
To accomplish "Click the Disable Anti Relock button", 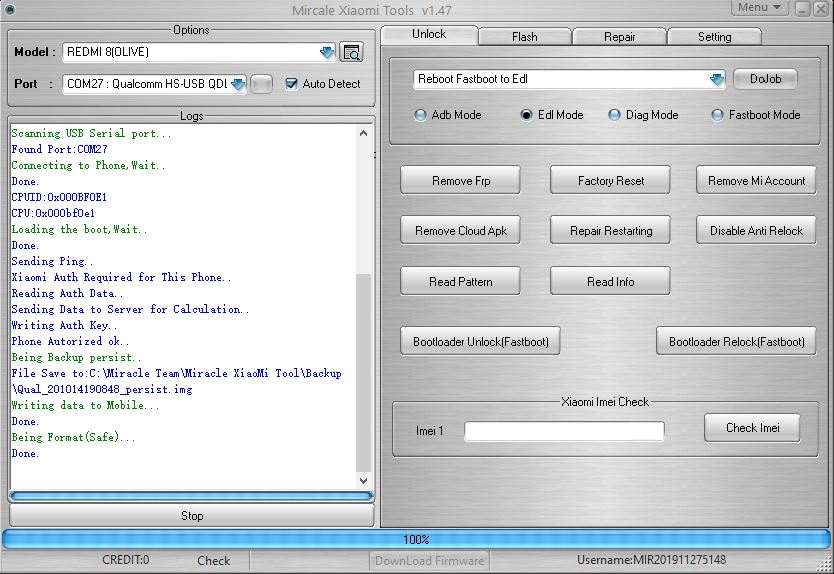I will coord(756,230).
